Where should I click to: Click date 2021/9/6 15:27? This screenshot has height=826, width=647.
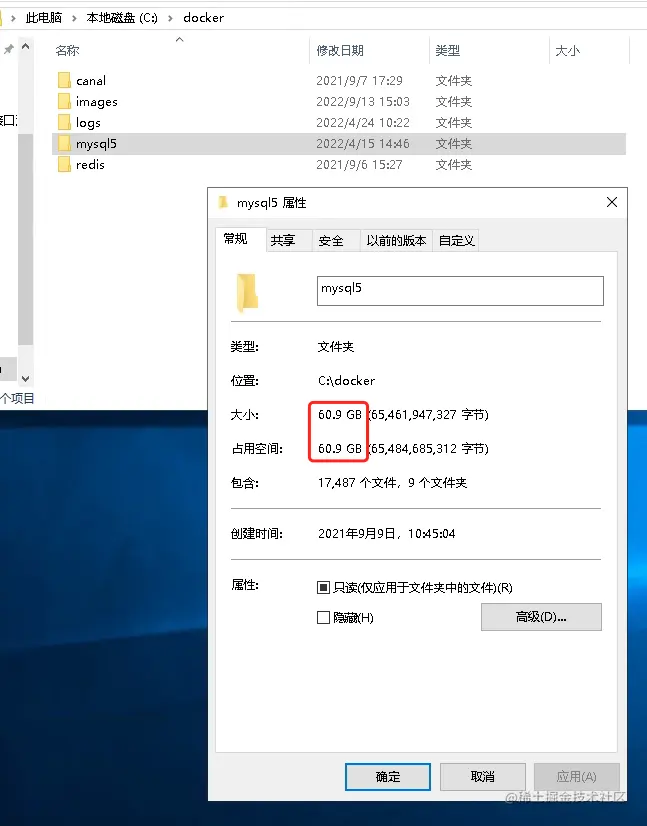click(x=359, y=165)
